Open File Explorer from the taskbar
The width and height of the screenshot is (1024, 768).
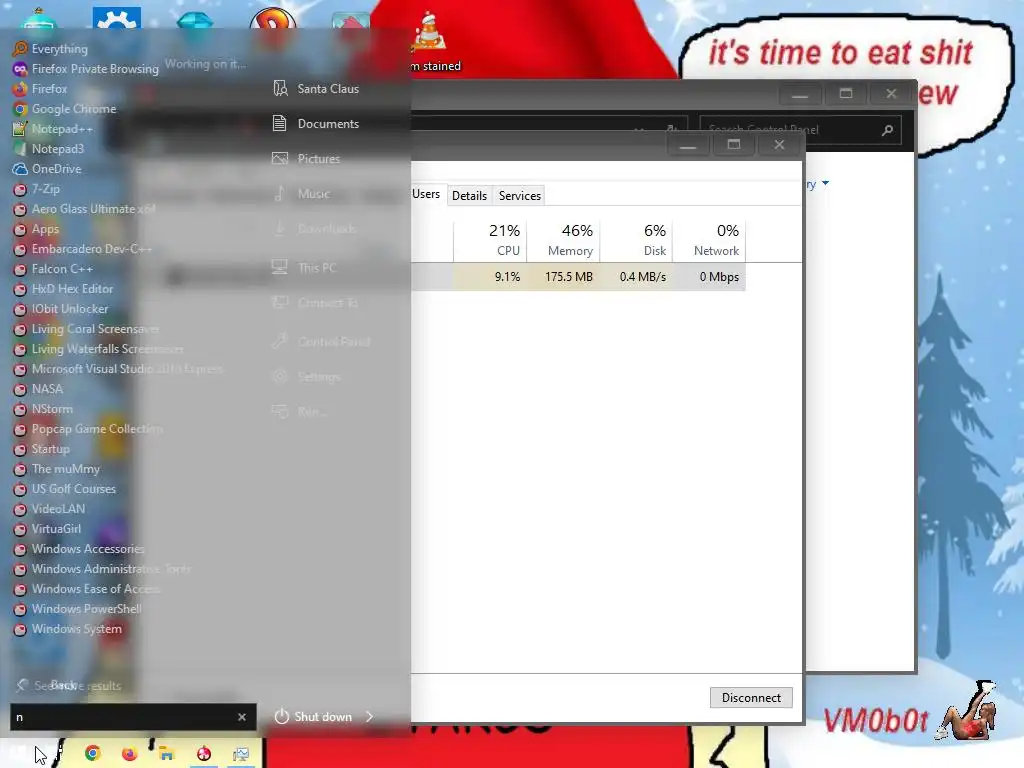click(x=167, y=754)
